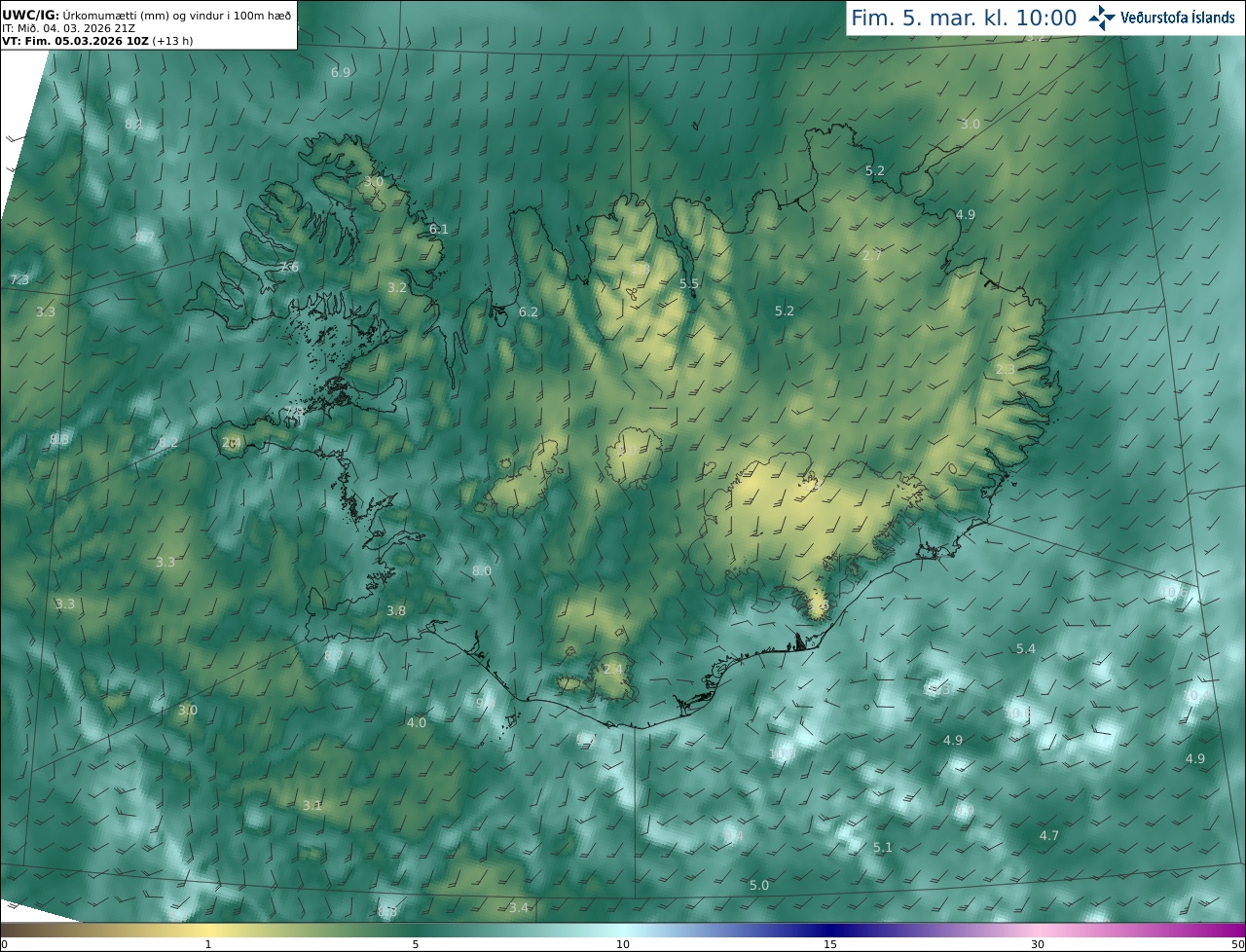Click the 'Veðurstofa Íslands' name text

(x=1178, y=17)
